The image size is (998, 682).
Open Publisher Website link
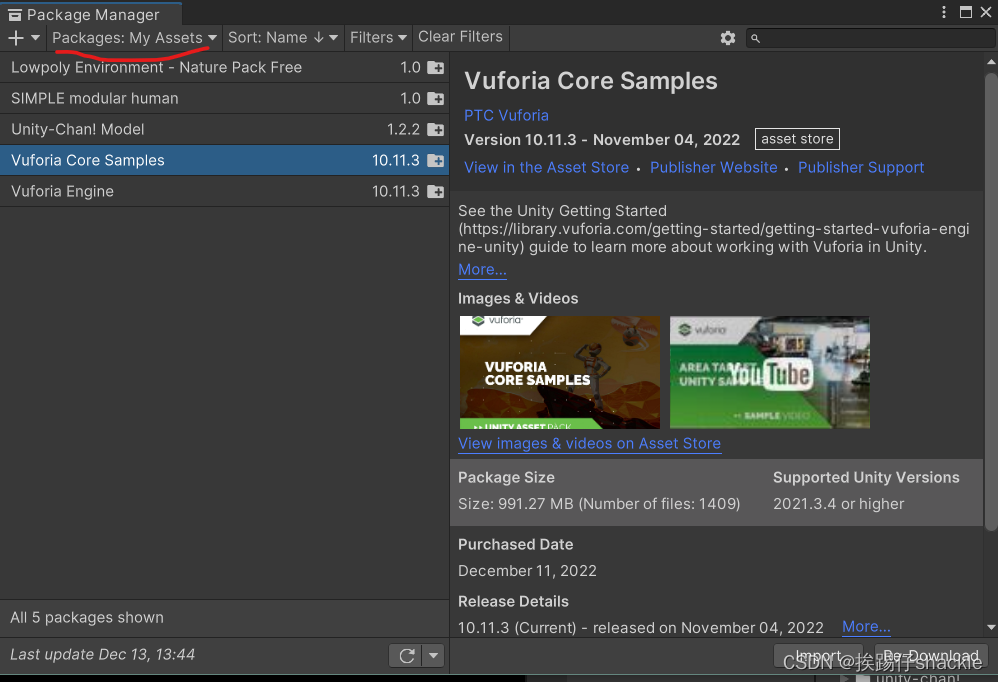click(x=713, y=168)
